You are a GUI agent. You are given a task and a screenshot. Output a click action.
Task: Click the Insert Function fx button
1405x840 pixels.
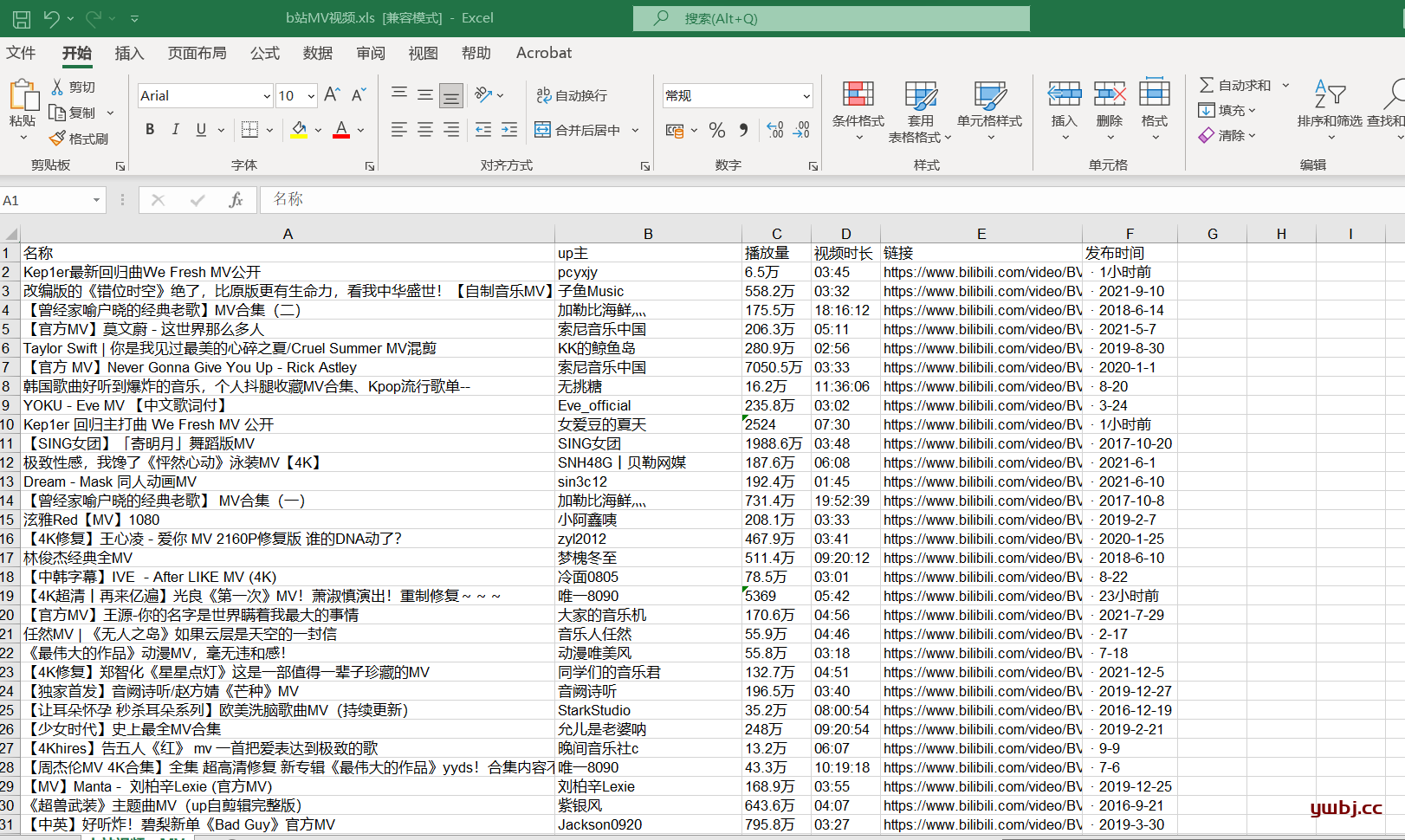pyautogui.click(x=236, y=200)
